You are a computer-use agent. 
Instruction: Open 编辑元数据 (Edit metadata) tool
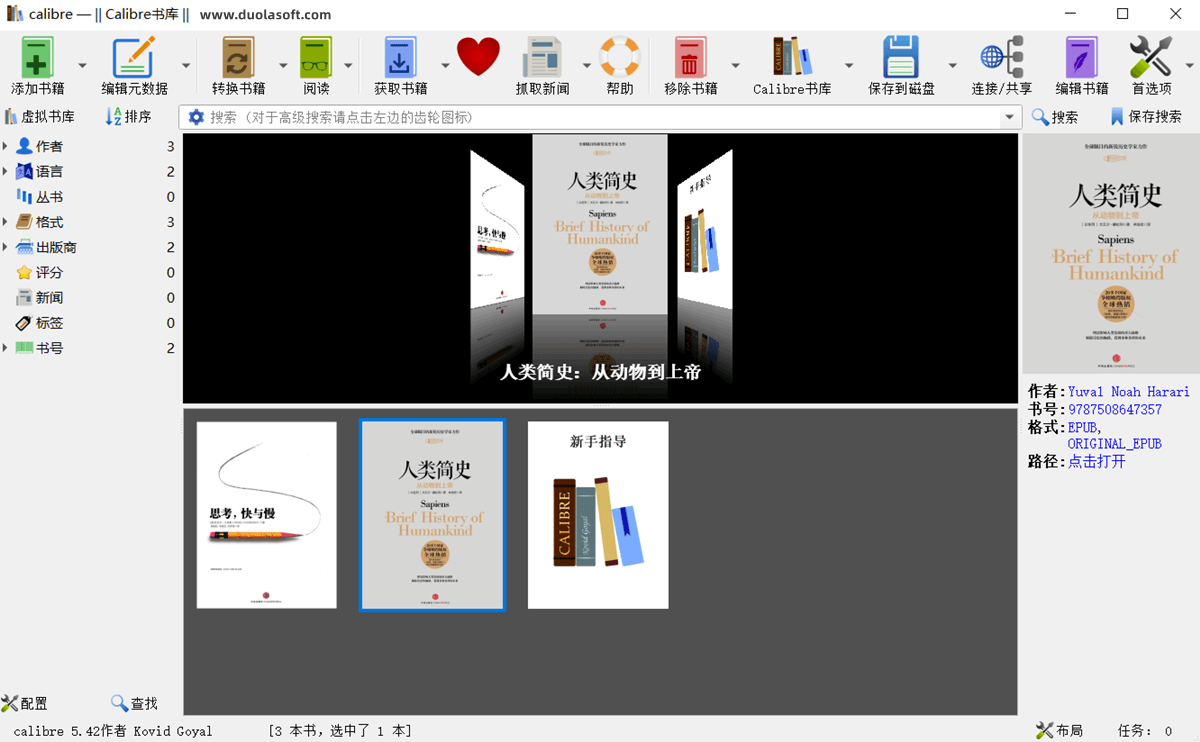[134, 58]
